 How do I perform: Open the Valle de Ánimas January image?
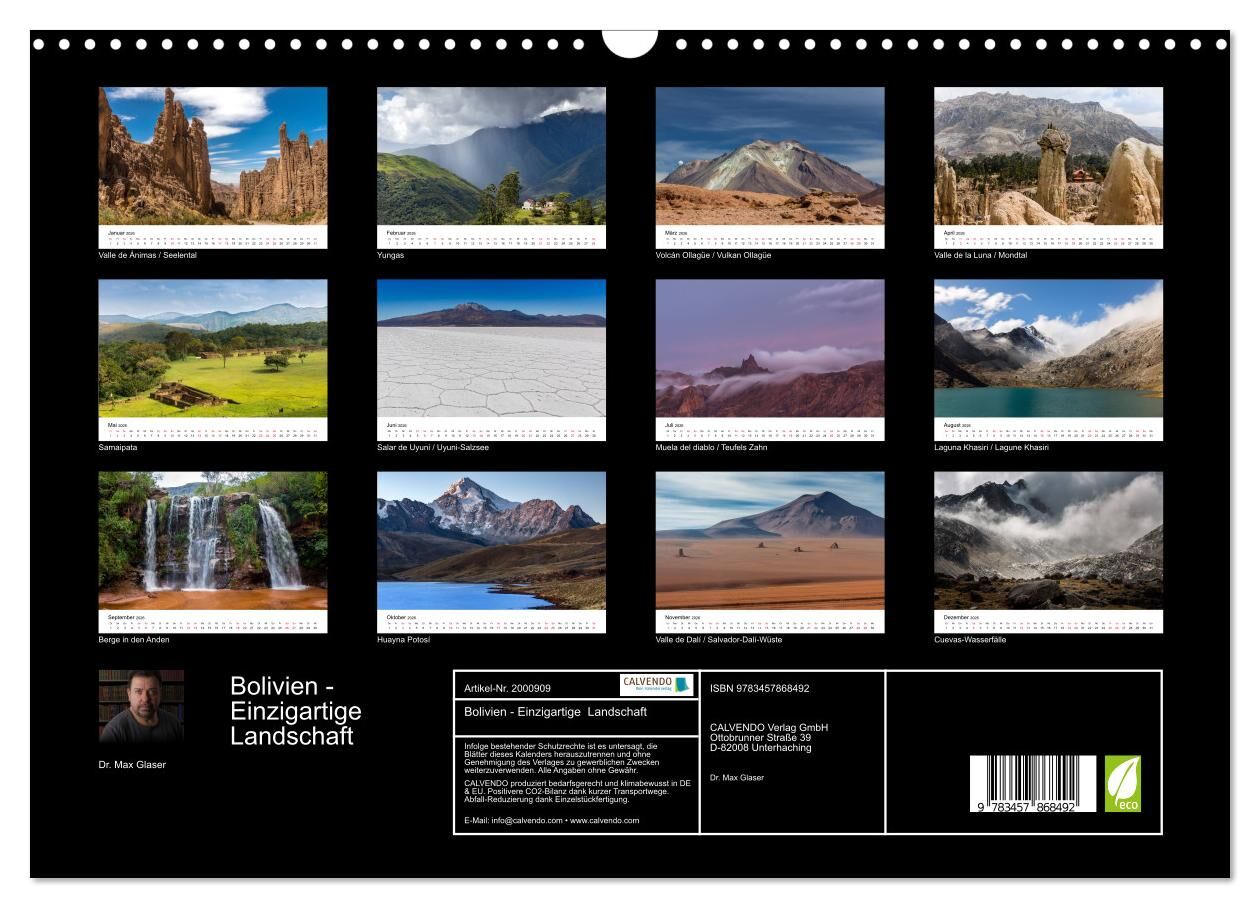(x=212, y=155)
